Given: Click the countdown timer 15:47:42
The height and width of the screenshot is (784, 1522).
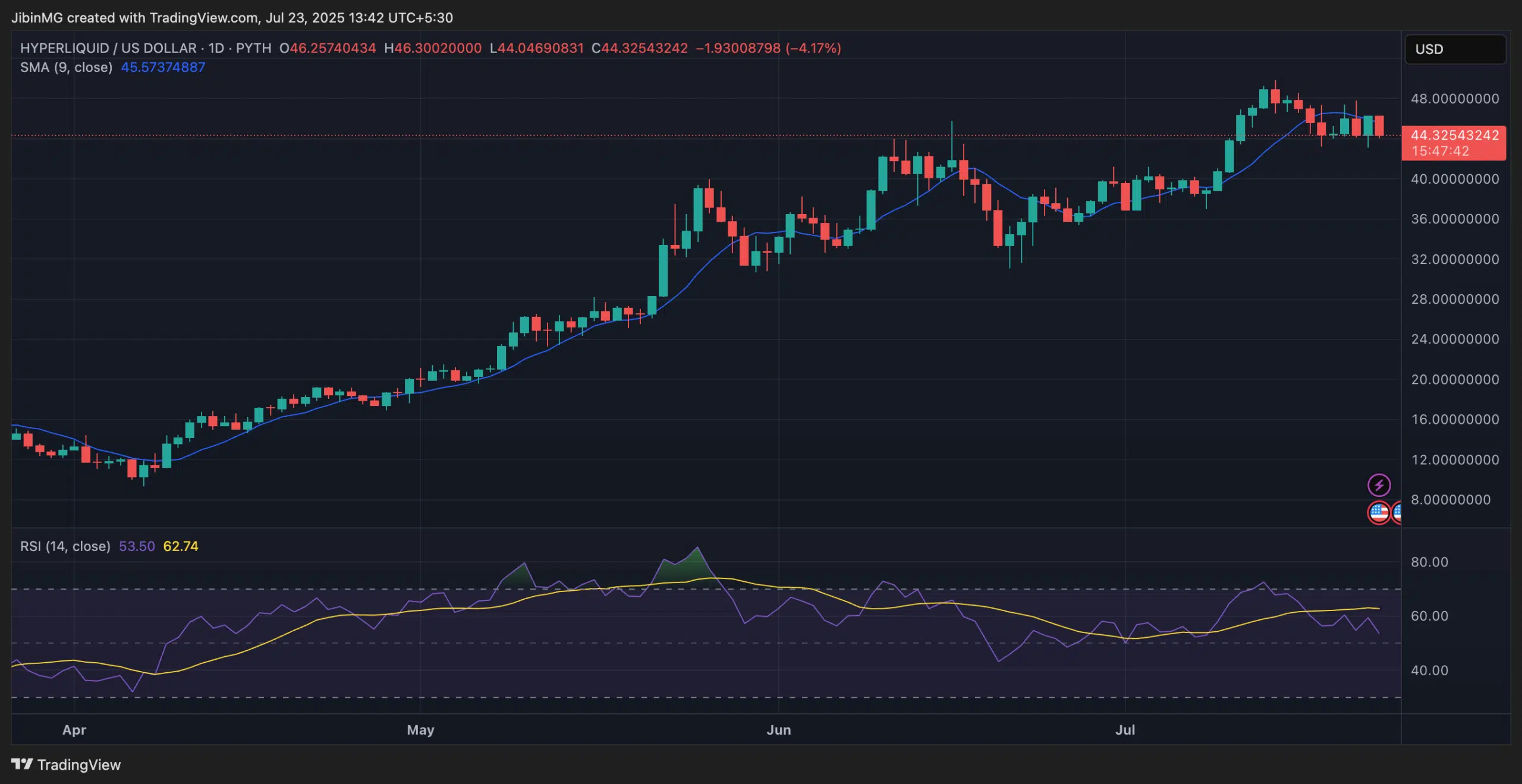Looking at the screenshot, I should [x=1440, y=151].
